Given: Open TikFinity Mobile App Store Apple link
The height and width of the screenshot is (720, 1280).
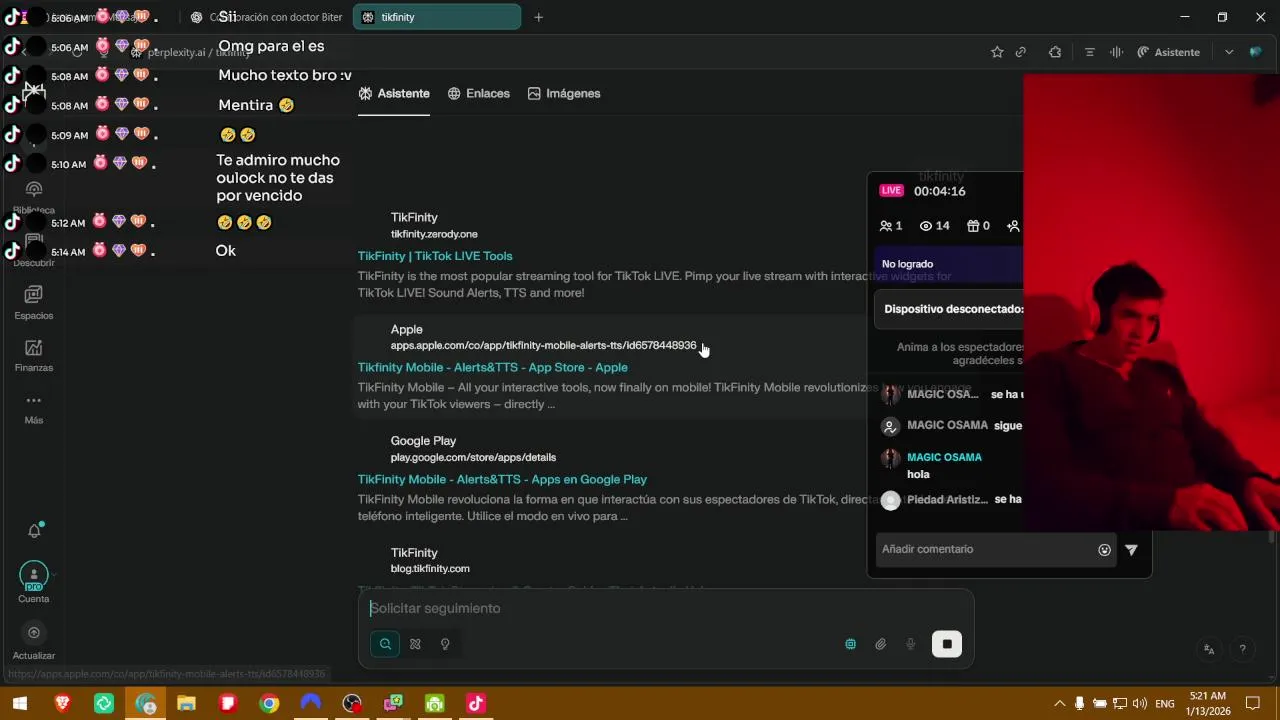Looking at the screenshot, I should tap(493, 367).
